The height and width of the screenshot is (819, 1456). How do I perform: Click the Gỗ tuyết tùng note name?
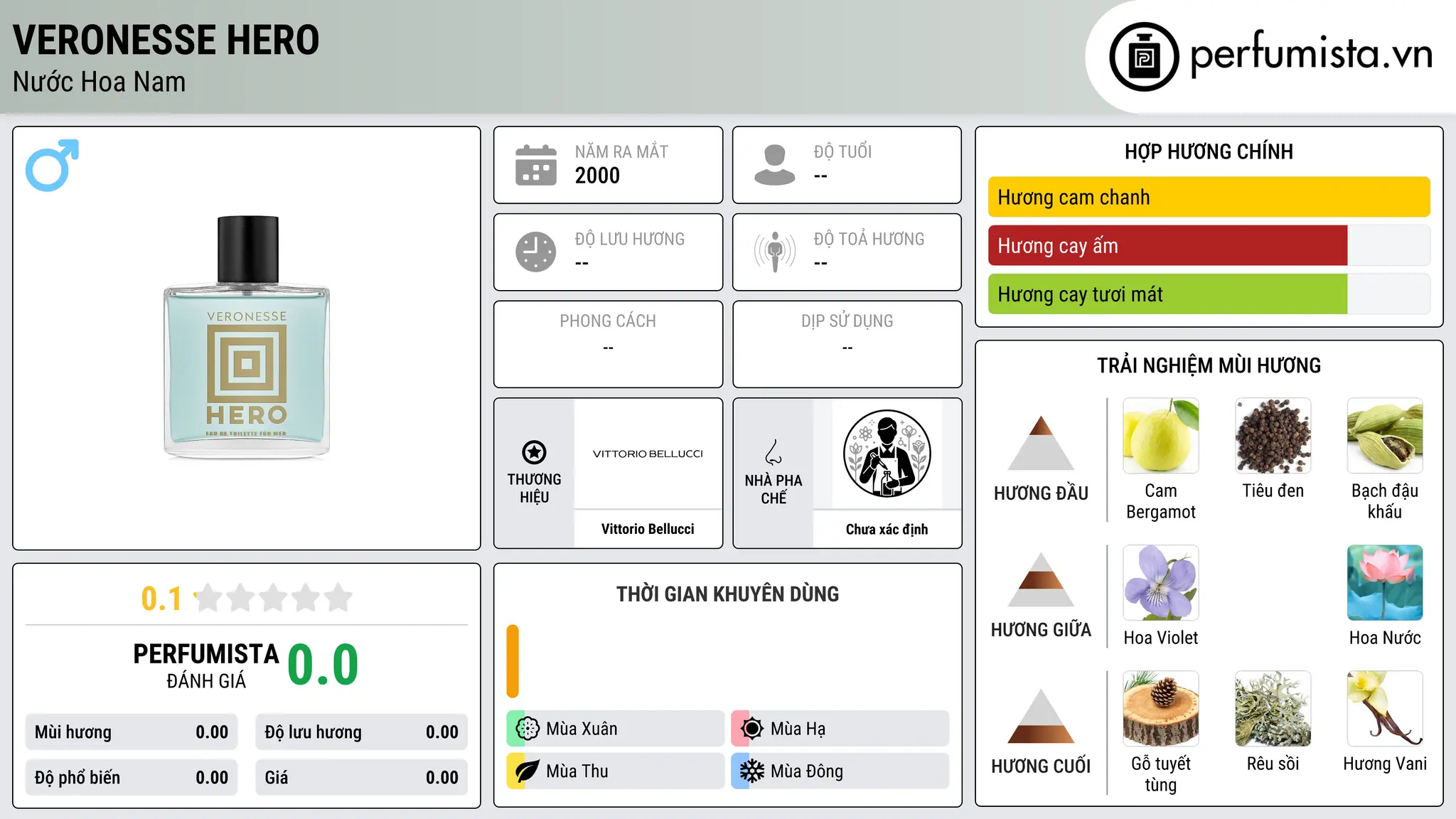1161,774
